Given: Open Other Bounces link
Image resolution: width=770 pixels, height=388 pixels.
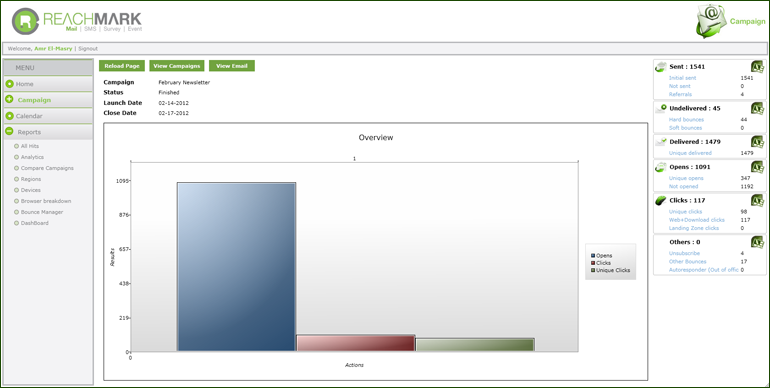Looking at the screenshot, I should pos(688,262).
